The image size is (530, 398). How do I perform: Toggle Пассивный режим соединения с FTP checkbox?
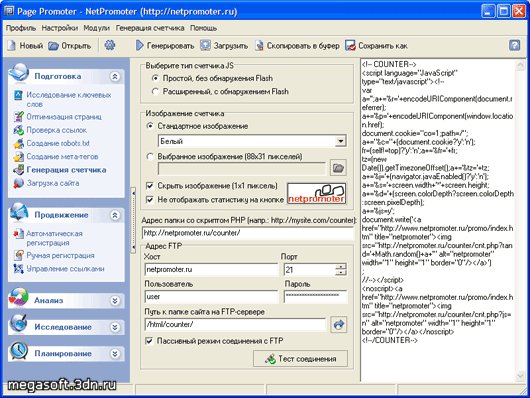click(149, 341)
